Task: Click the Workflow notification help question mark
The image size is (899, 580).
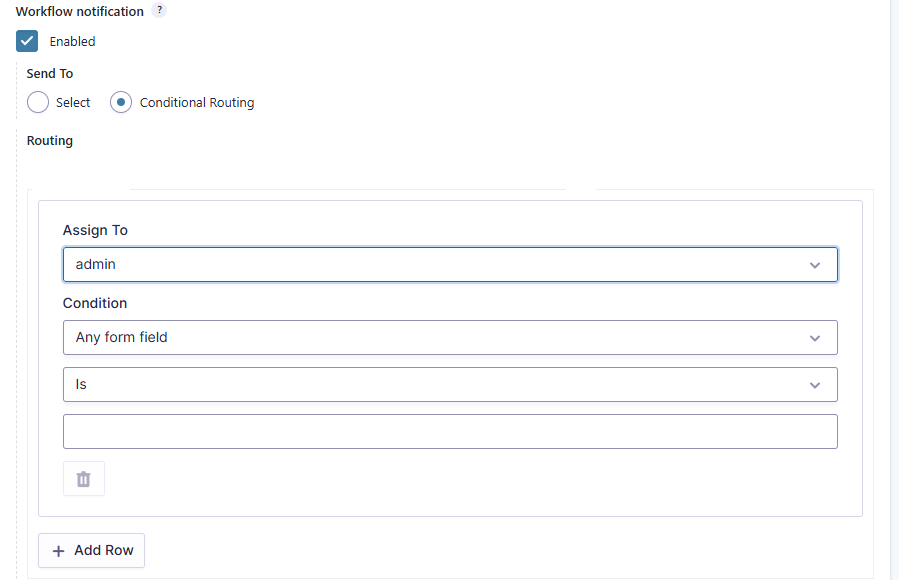Action: 160,11
